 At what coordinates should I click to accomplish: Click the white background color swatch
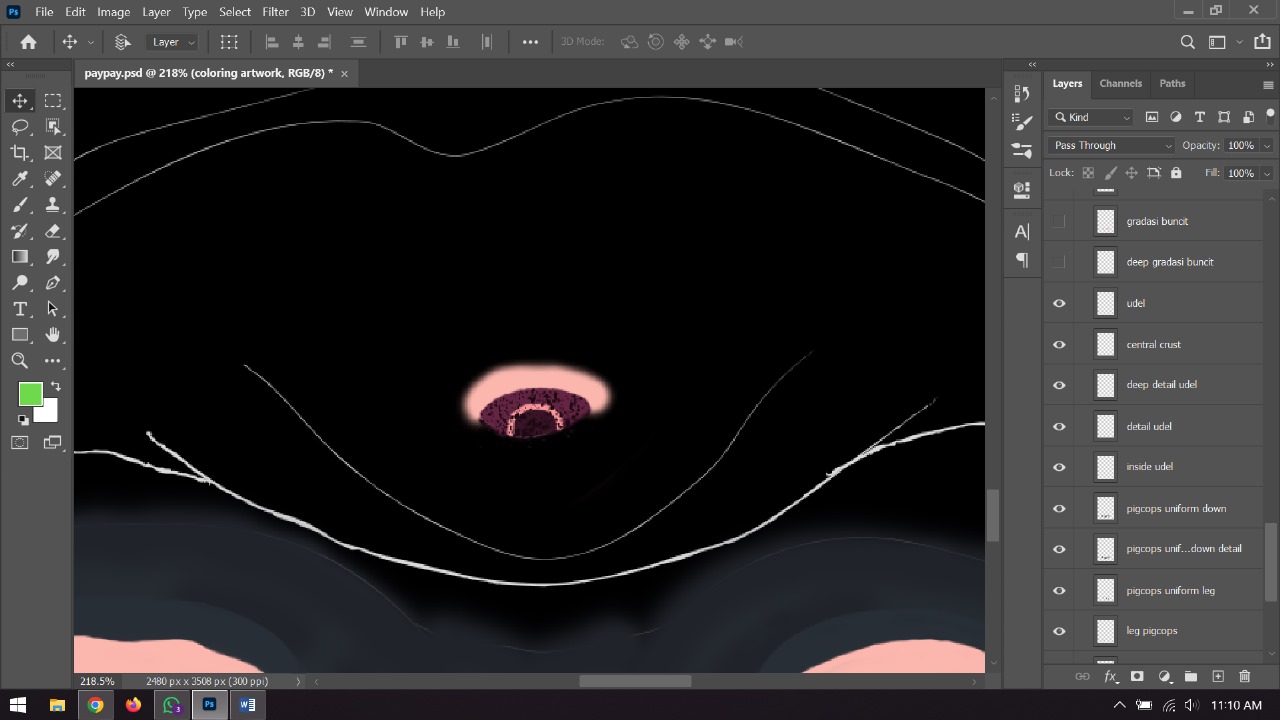click(x=48, y=412)
